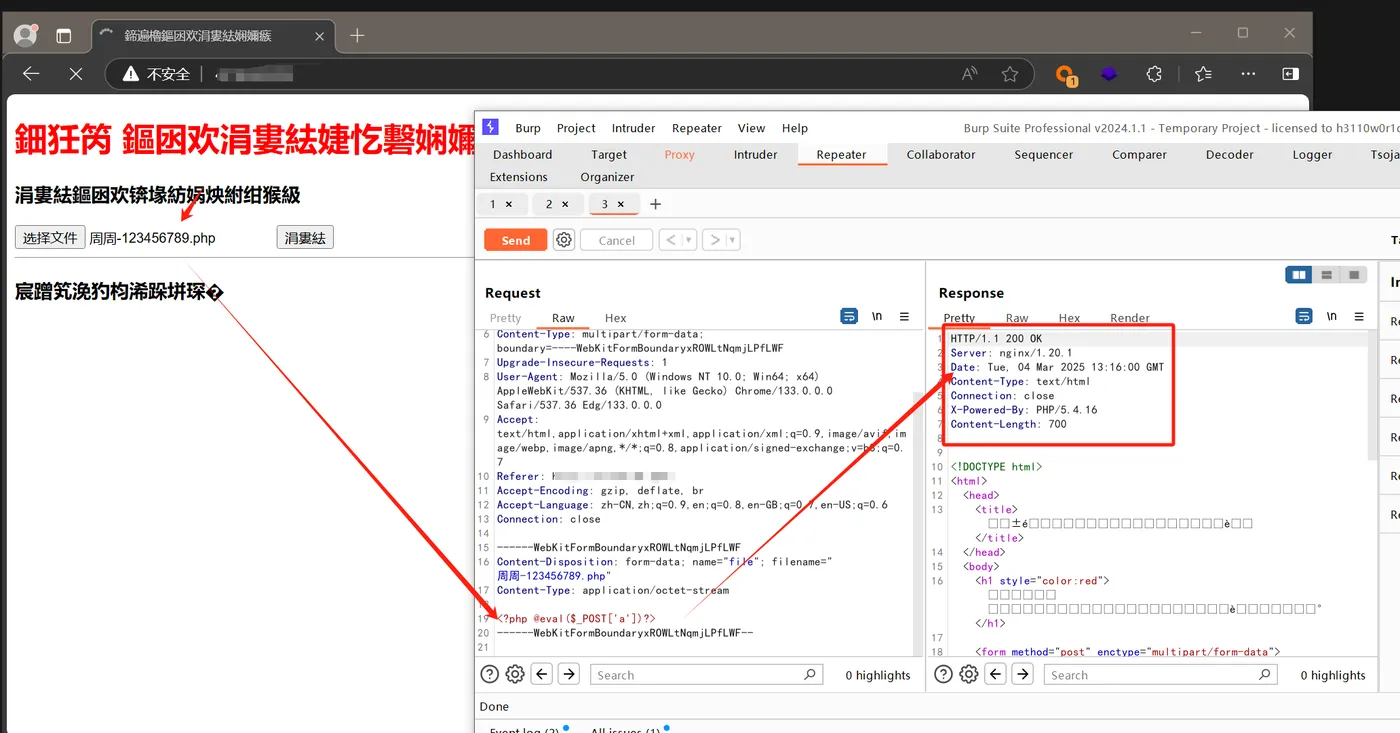Switch to the Logger tab
The width and height of the screenshot is (1400, 733).
click(x=1312, y=154)
